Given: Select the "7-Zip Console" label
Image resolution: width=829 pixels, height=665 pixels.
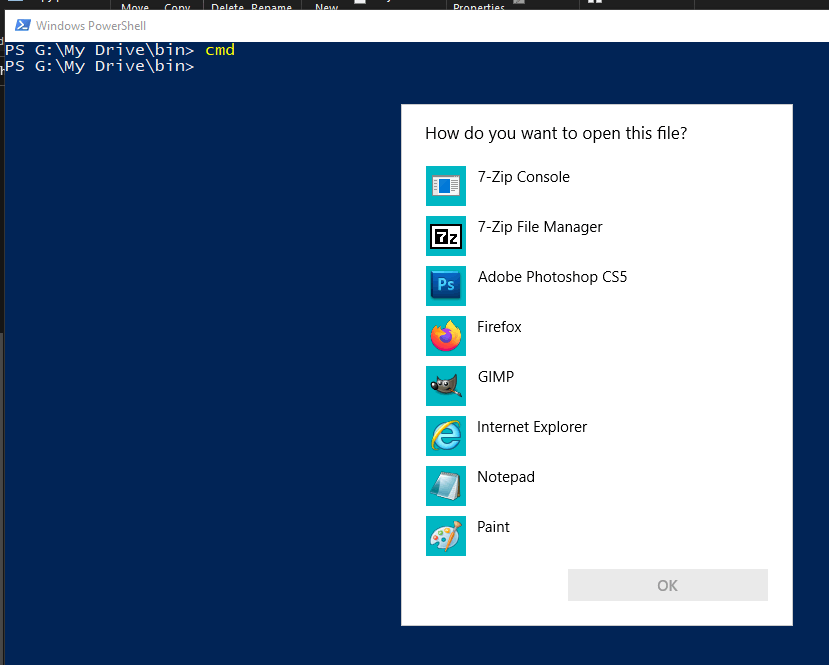Looking at the screenshot, I should 523,177.
